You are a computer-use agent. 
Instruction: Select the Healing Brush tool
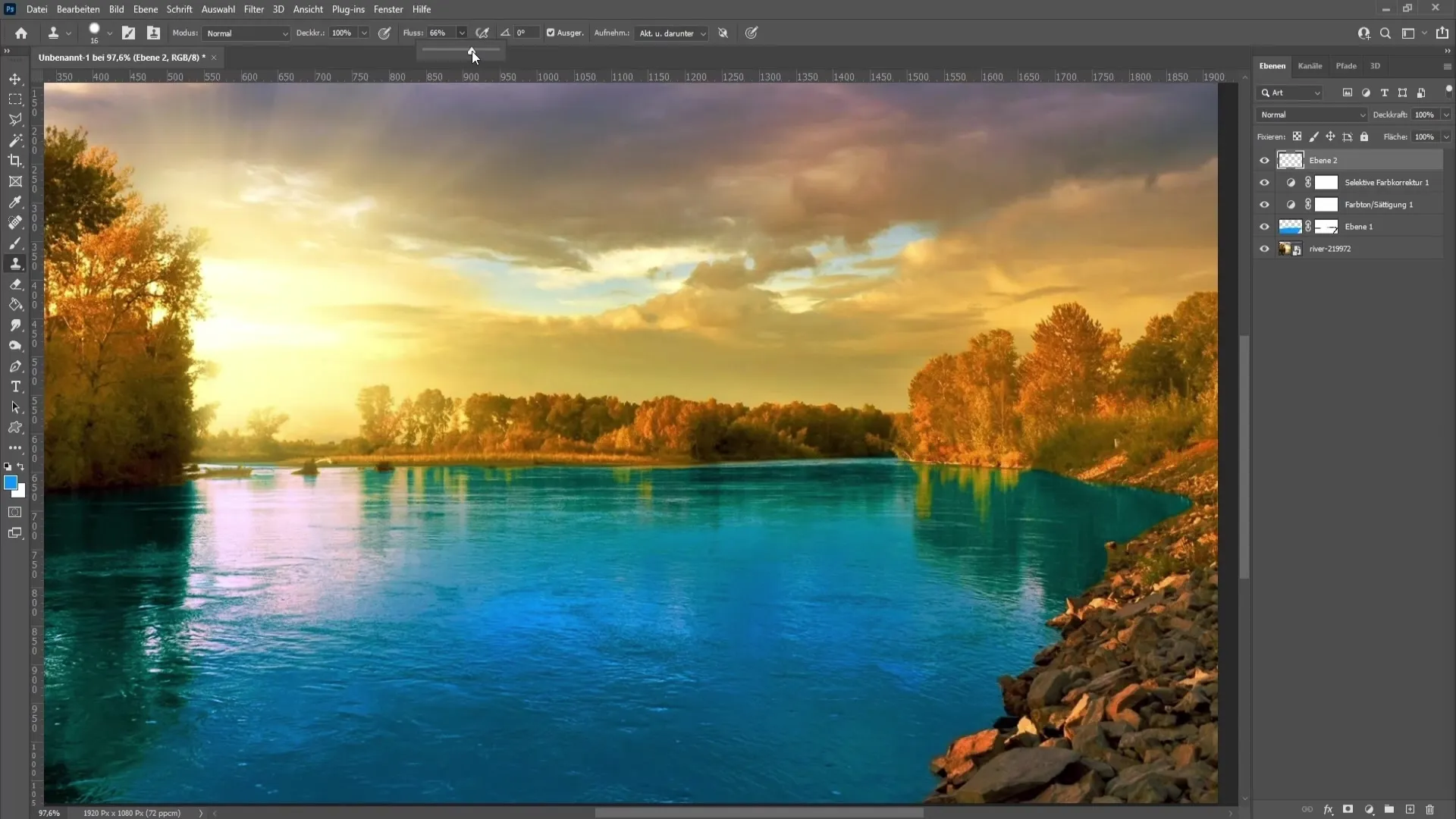(x=15, y=221)
